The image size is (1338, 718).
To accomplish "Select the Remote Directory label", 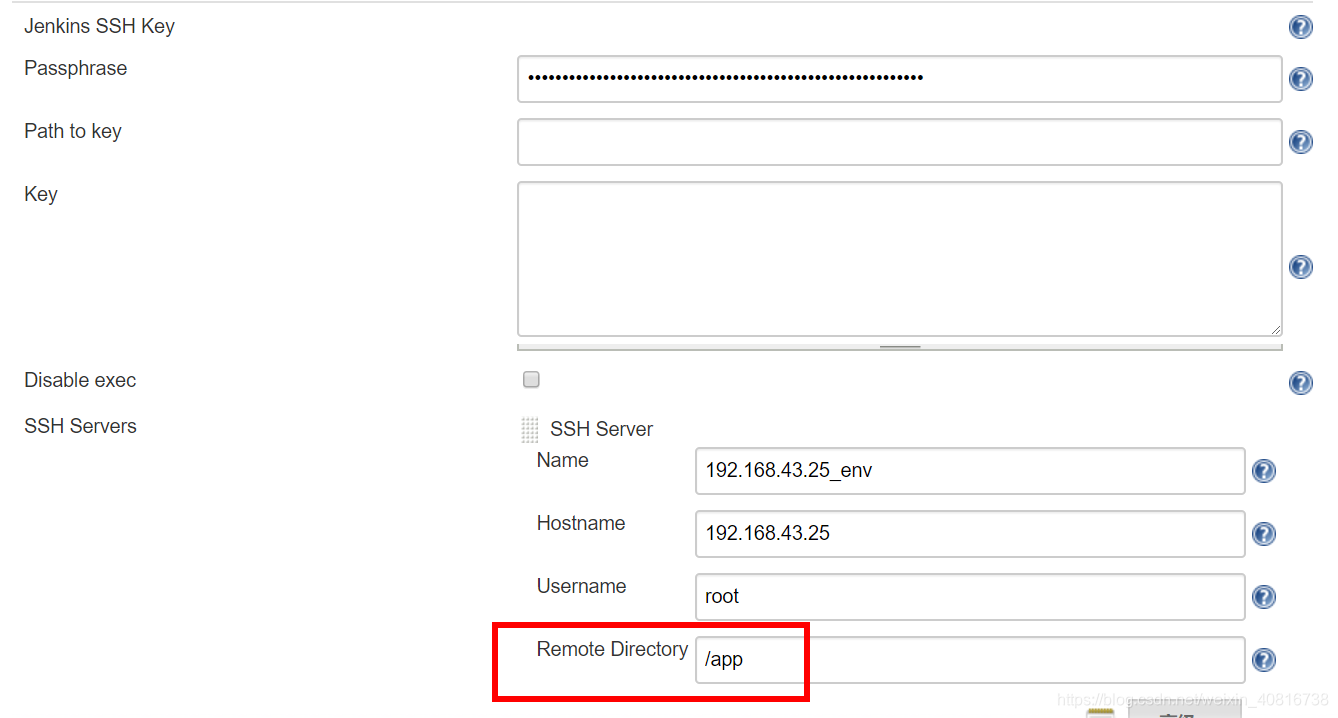I will tap(612, 649).
